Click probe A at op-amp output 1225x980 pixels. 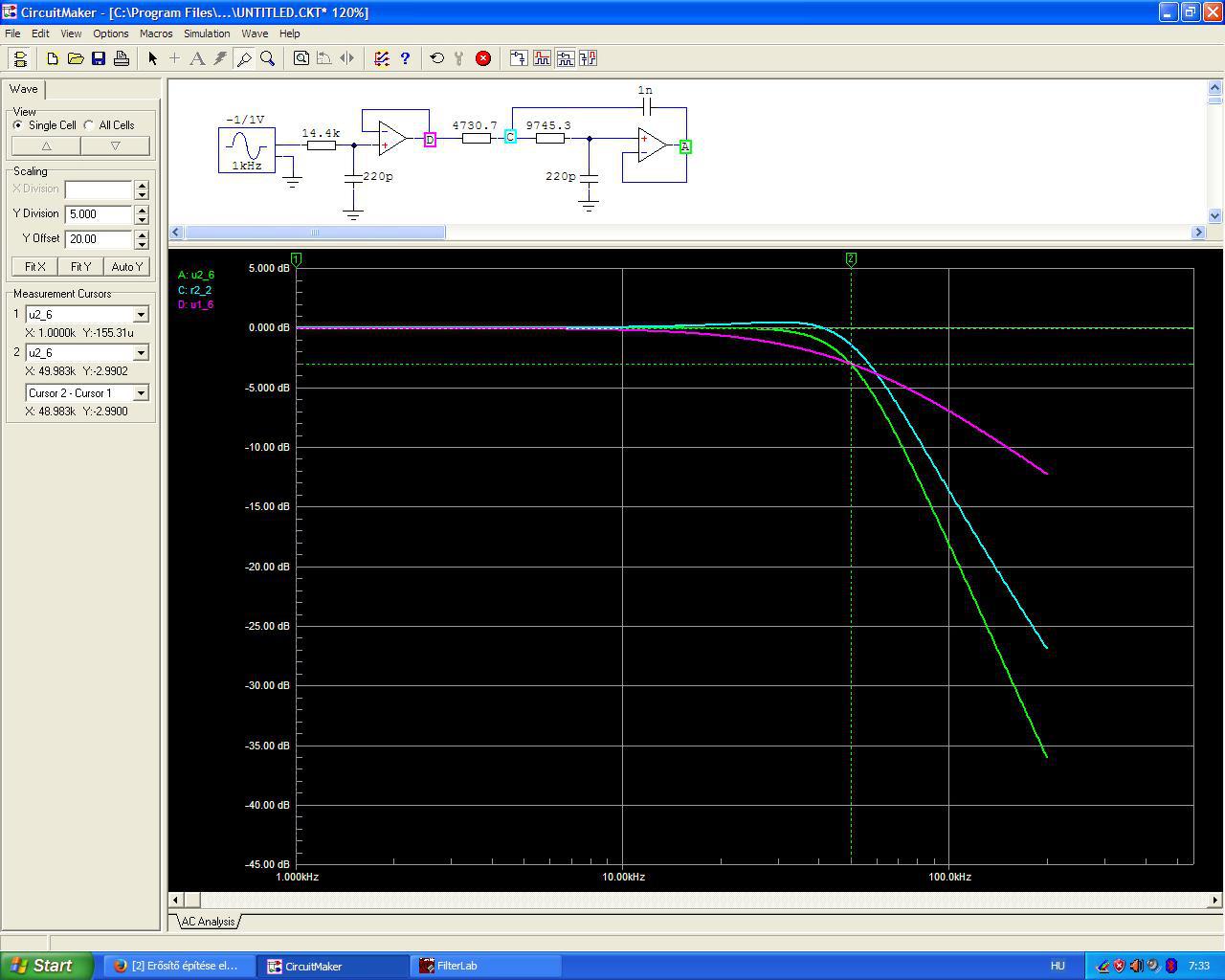tap(685, 146)
